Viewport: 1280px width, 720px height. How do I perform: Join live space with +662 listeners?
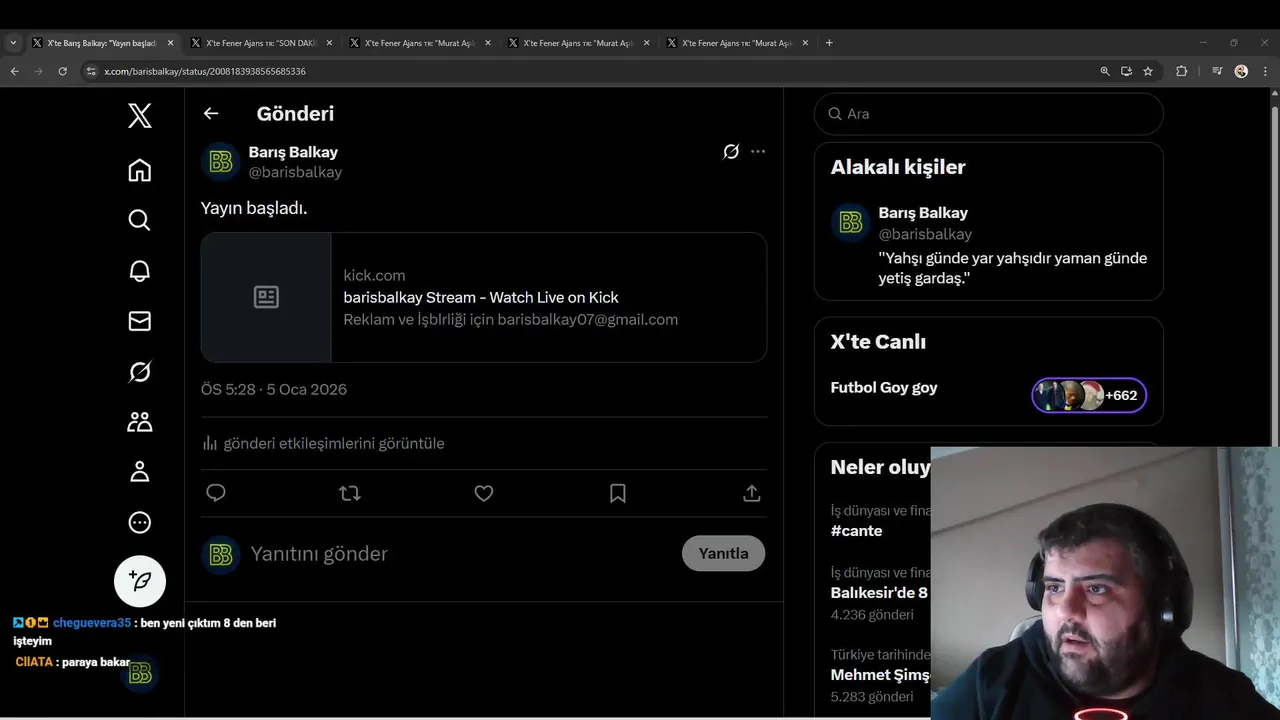[x=1089, y=395]
